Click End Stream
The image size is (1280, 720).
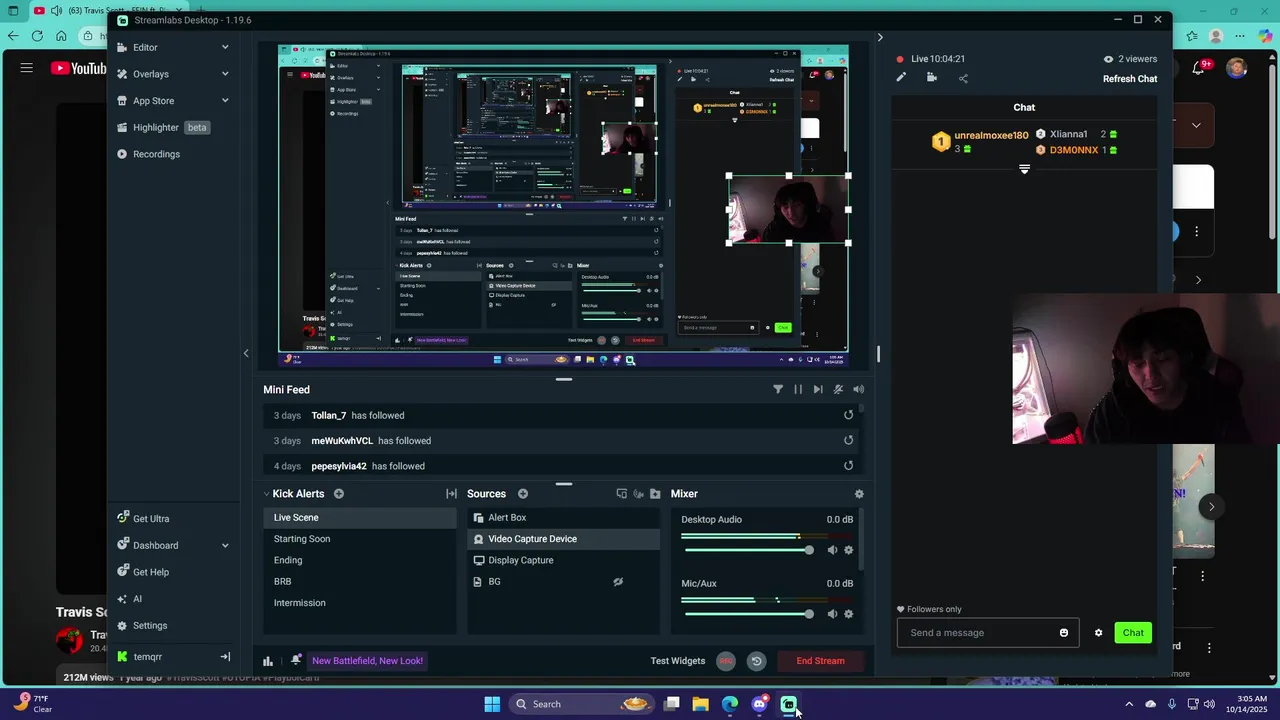click(820, 661)
